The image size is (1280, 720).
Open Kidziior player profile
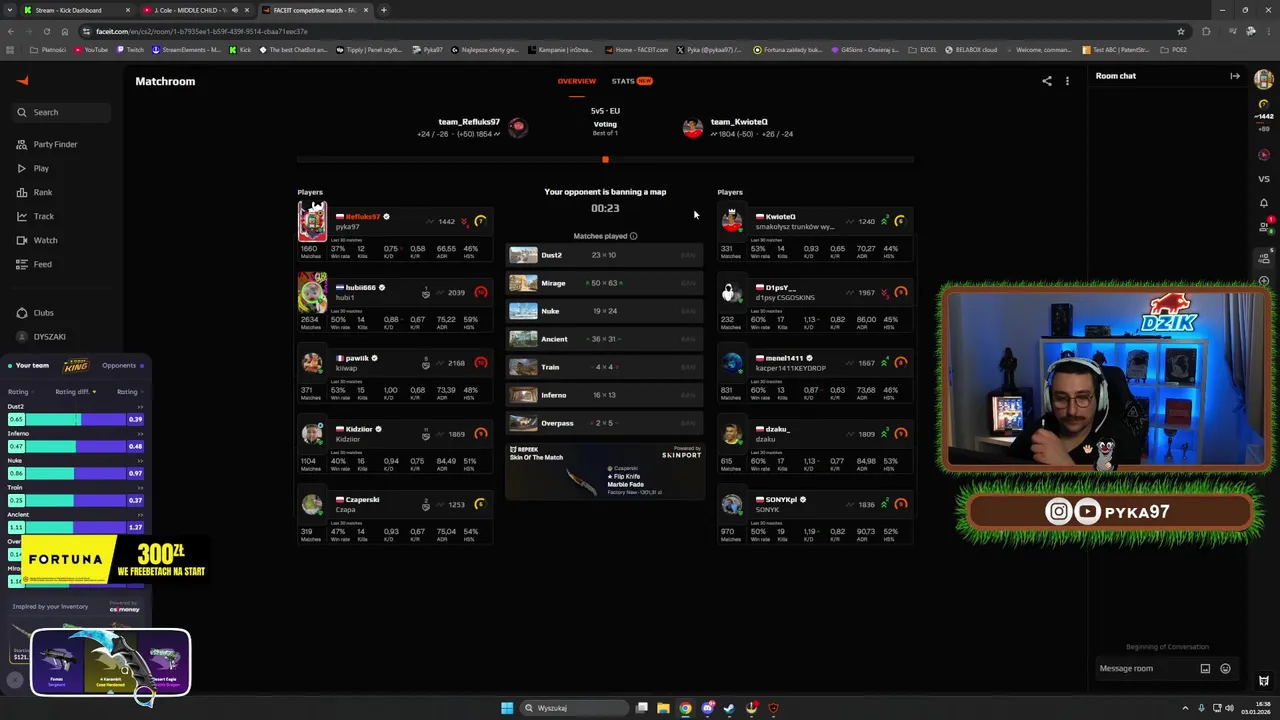[x=359, y=429]
